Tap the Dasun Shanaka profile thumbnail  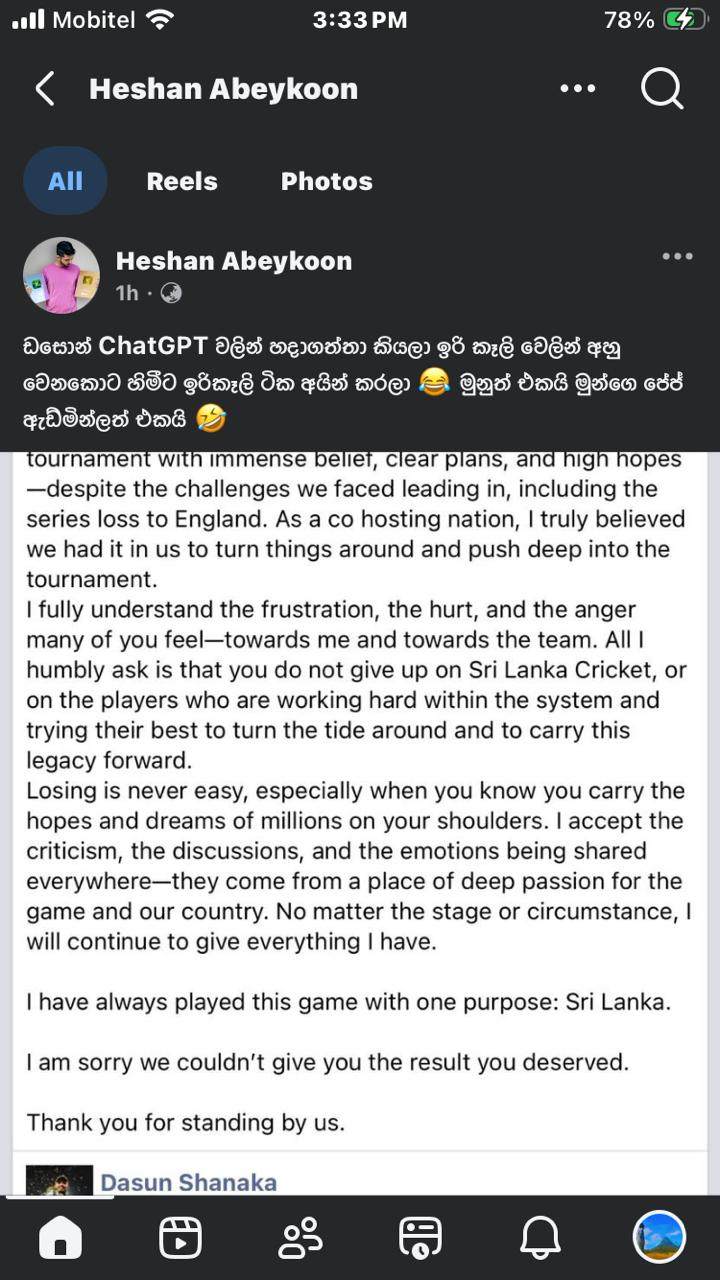(x=59, y=1180)
